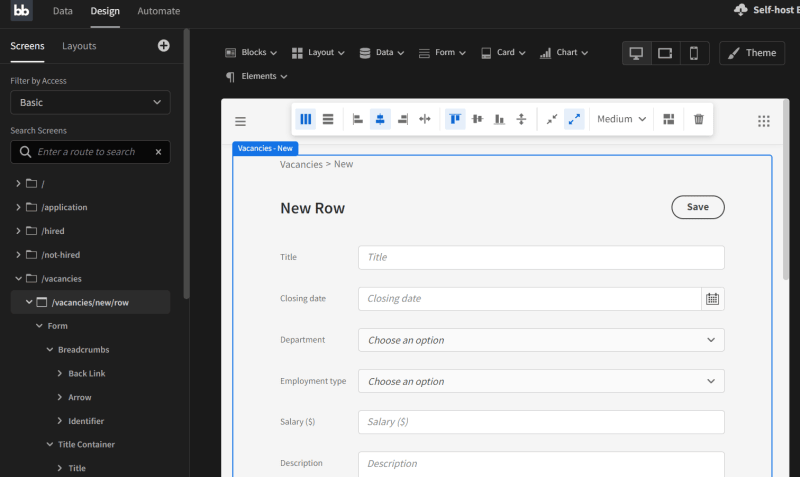Viewport: 800px width, 477px height.
Task: Switch to mobile device preview
Action: pyautogui.click(x=694, y=53)
